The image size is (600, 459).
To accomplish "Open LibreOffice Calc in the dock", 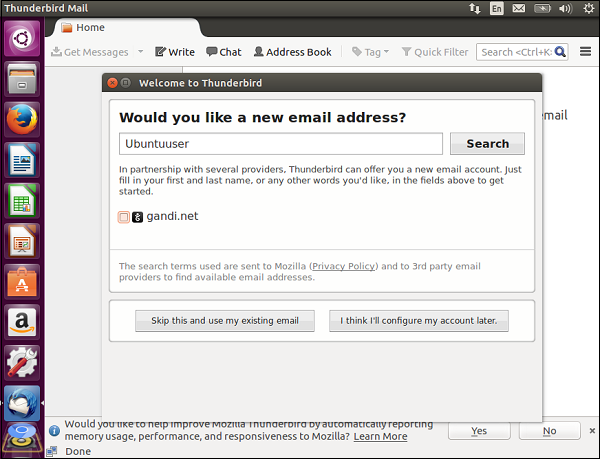I will (x=22, y=201).
